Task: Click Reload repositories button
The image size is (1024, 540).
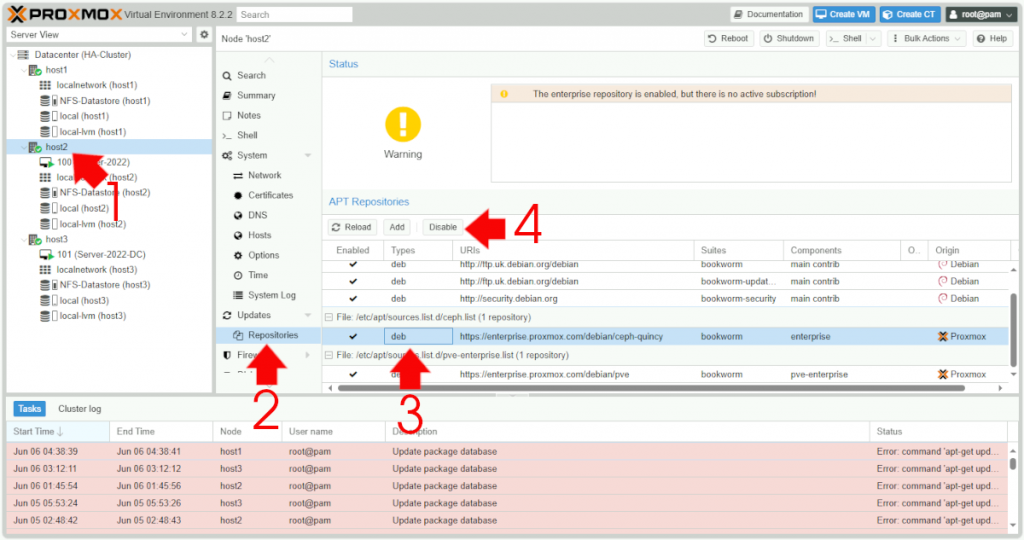Action: (x=351, y=227)
